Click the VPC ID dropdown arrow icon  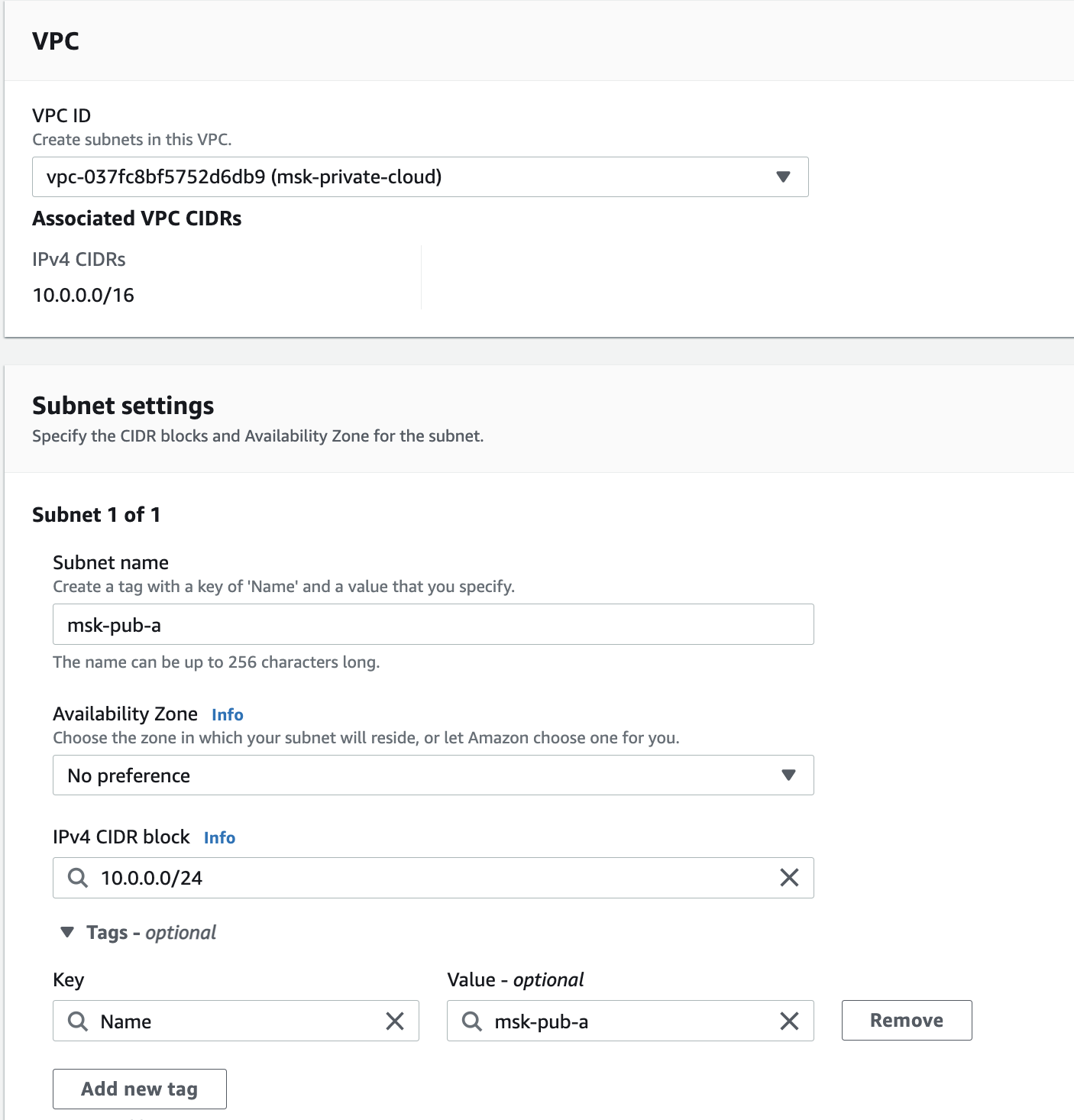[783, 177]
